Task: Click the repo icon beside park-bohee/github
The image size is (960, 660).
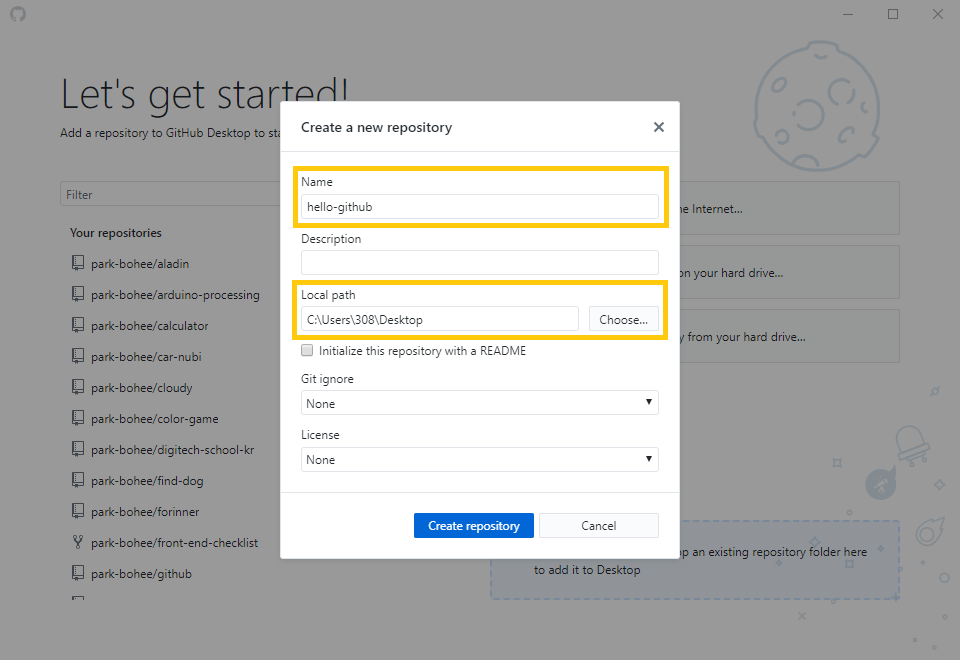Action: click(78, 573)
